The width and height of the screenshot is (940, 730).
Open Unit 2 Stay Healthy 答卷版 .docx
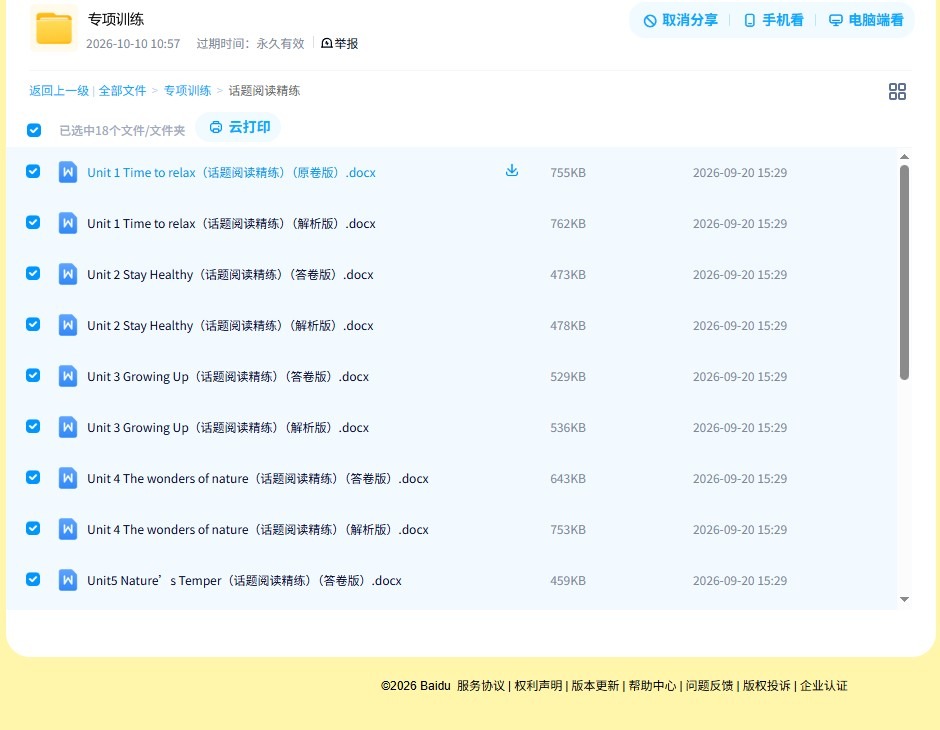tap(230, 274)
